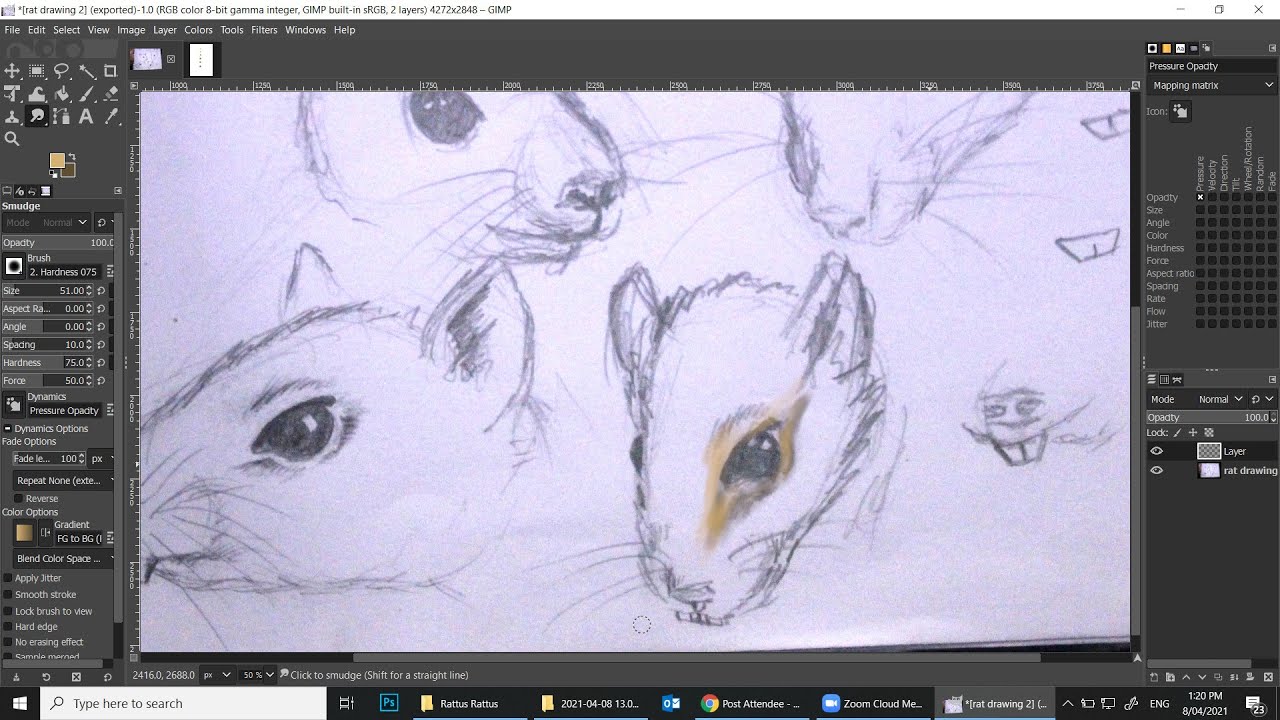Enable the Smooth stroke checkbox
This screenshot has height=720, width=1280.
(x=8, y=594)
